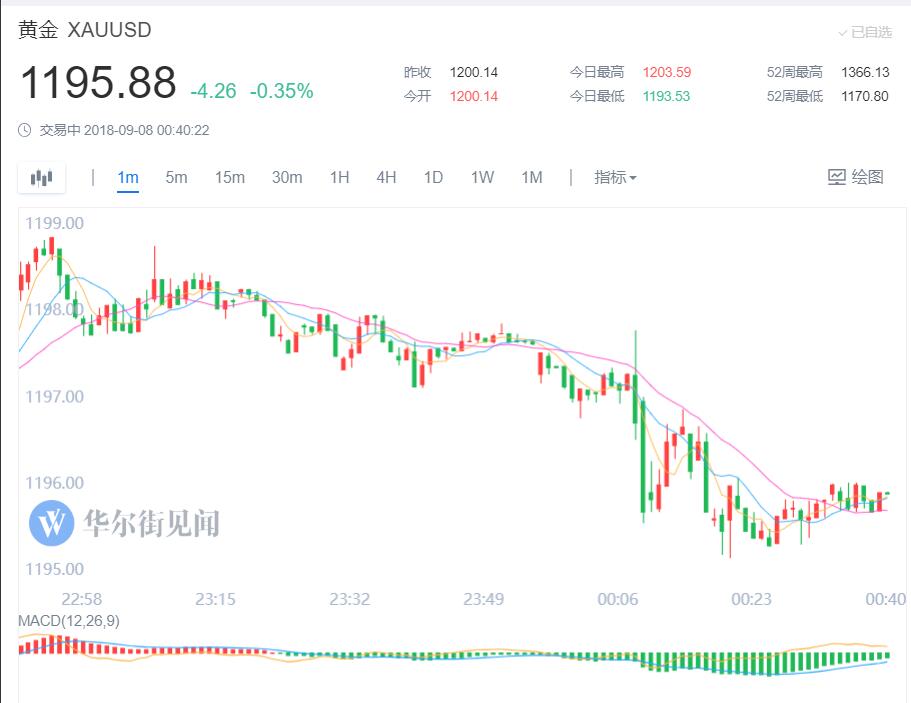This screenshot has width=911, height=703.
Task: Click the current price 1195.88
Action: click(98, 83)
